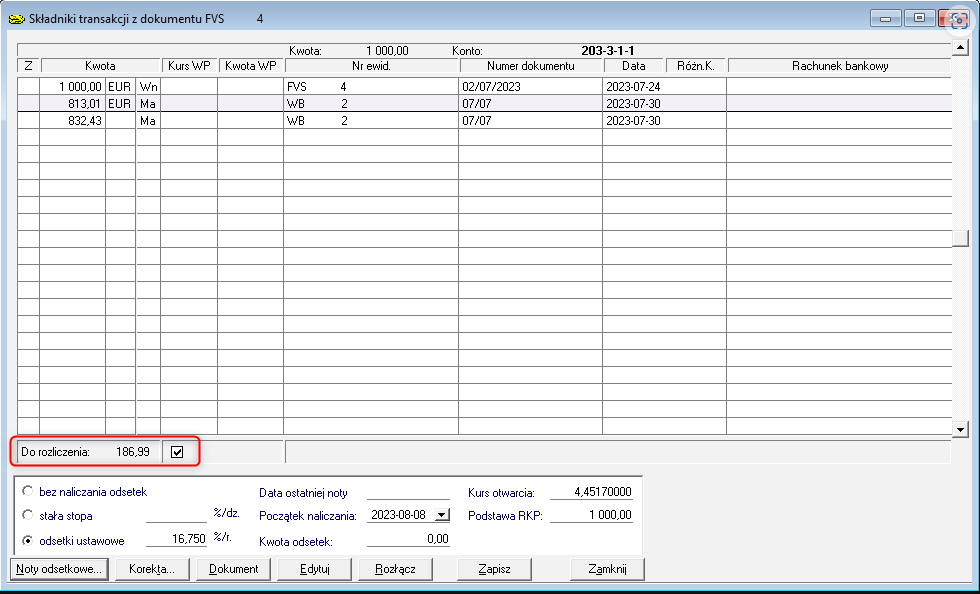Viewport: 980px width, 594px height.
Task: Click the Kwota odsetek field
Action: pos(408,539)
